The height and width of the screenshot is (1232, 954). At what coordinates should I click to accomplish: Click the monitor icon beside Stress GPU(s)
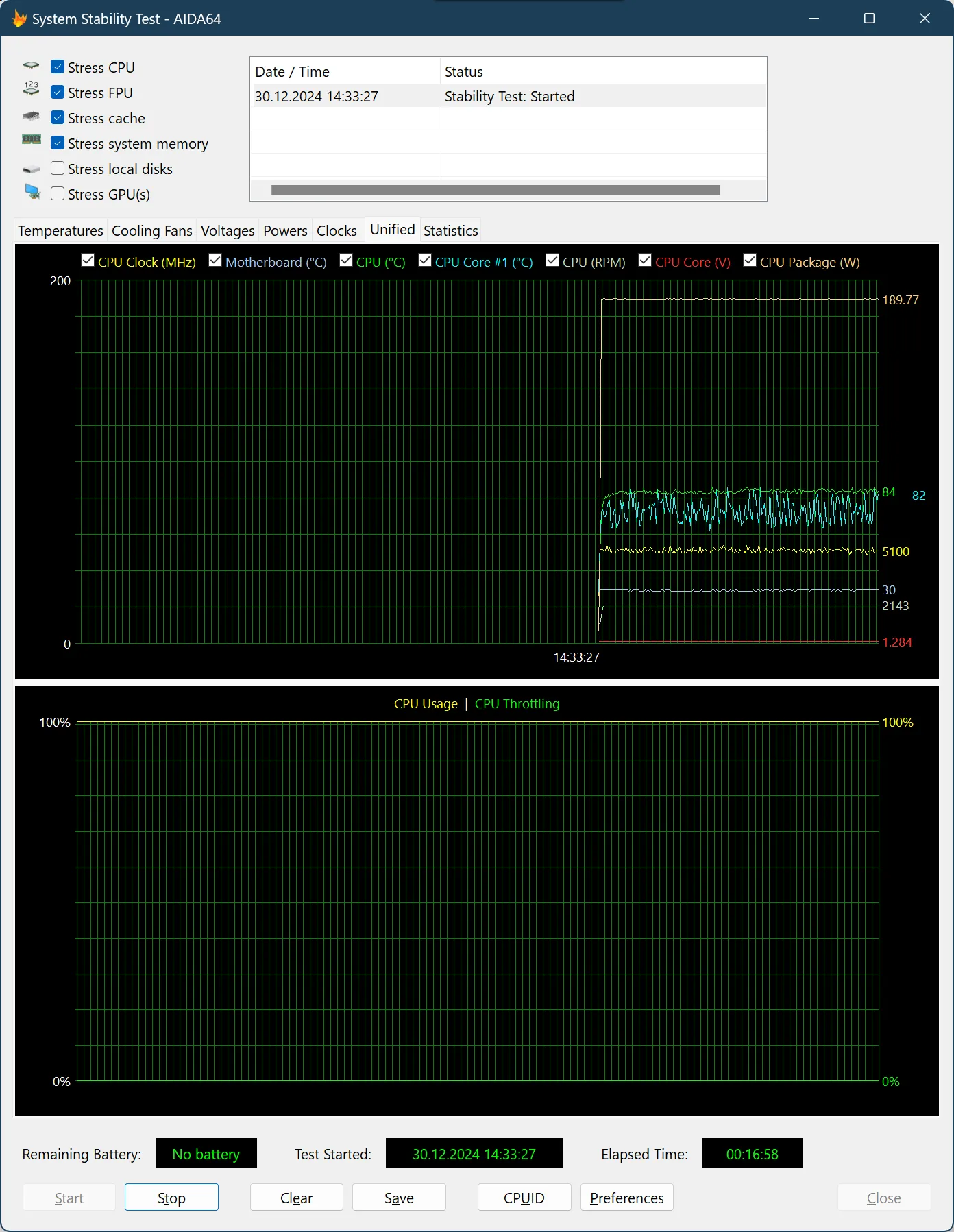[x=32, y=192]
